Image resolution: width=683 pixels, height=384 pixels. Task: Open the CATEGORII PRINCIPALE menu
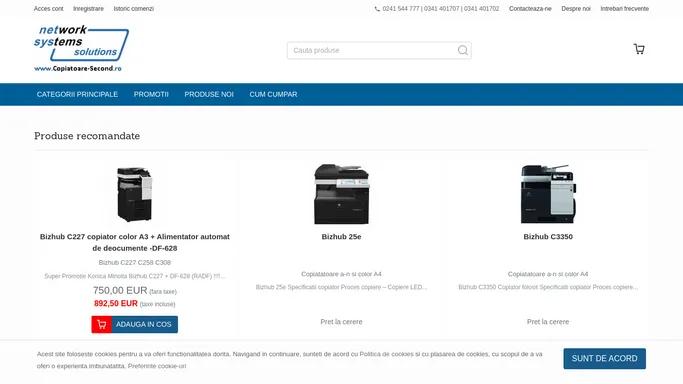coord(77,94)
